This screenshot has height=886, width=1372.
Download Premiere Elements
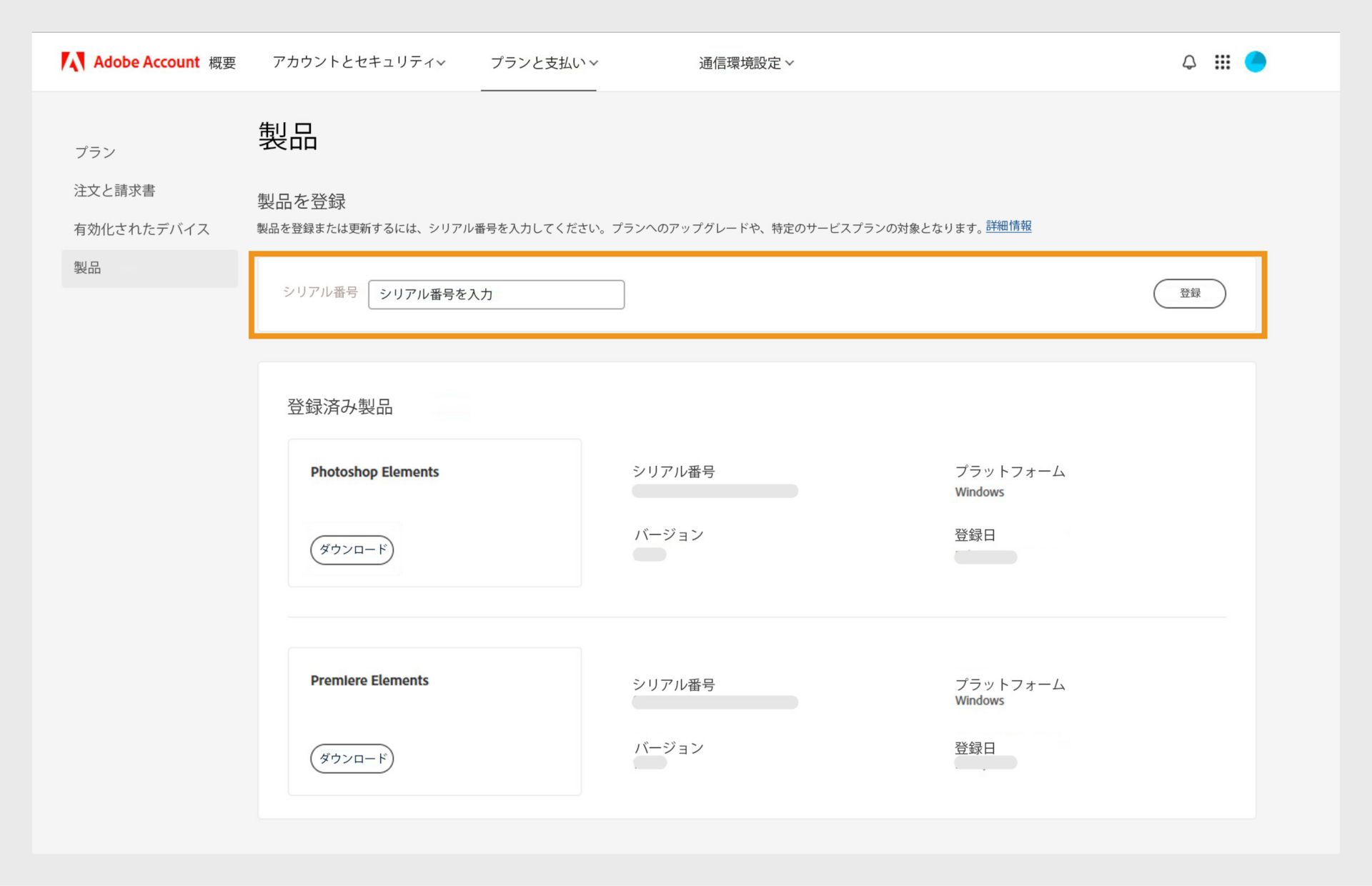[352, 758]
